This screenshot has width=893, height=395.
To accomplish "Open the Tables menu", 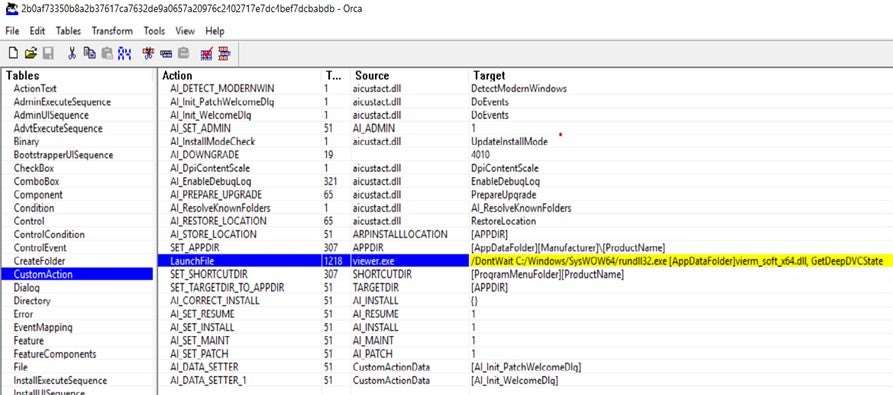I will pyautogui.click(x=68, y=31).
